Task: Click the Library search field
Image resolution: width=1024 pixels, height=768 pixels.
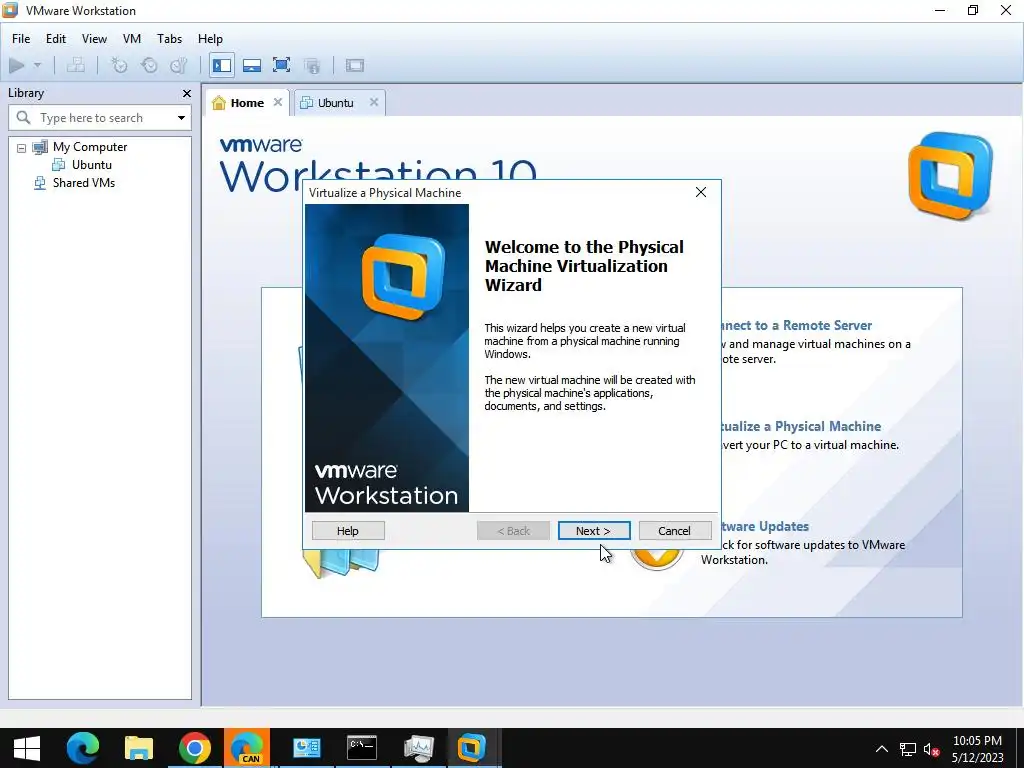Action: coord(100,118)
